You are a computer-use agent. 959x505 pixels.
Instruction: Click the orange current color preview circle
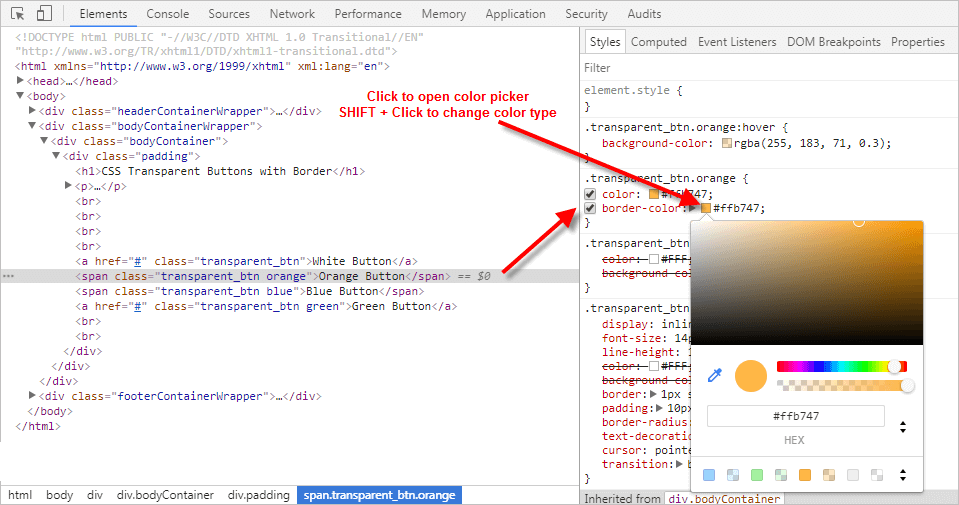[x=750, y=375]
